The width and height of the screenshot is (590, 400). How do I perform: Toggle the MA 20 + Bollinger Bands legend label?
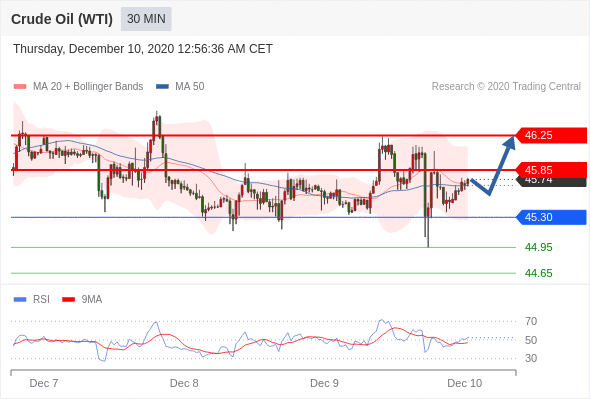click(88, 87)
